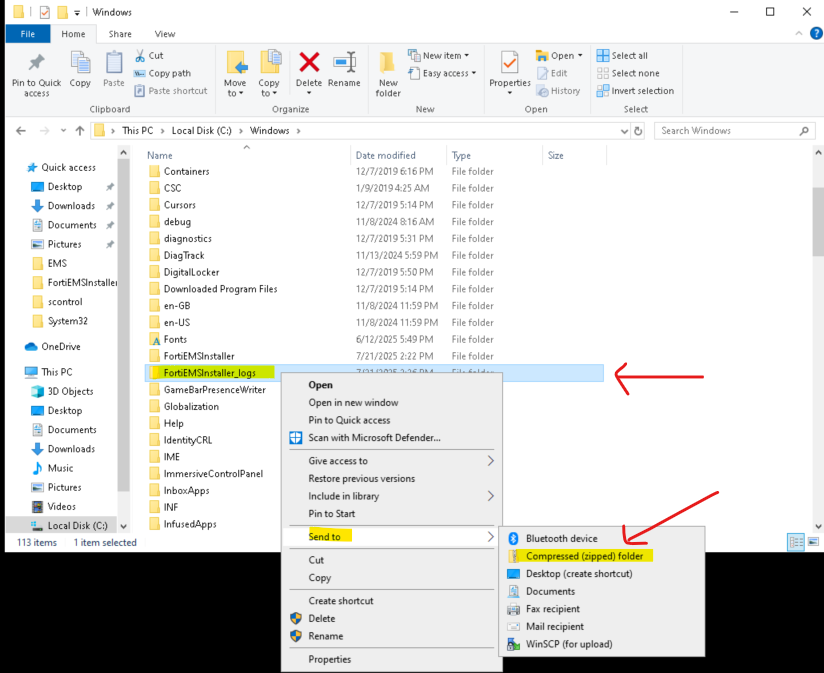Open the ribbon Open dropdown arrow
Viewport: 824px width, 673px height.
click(x=580, y=56)
